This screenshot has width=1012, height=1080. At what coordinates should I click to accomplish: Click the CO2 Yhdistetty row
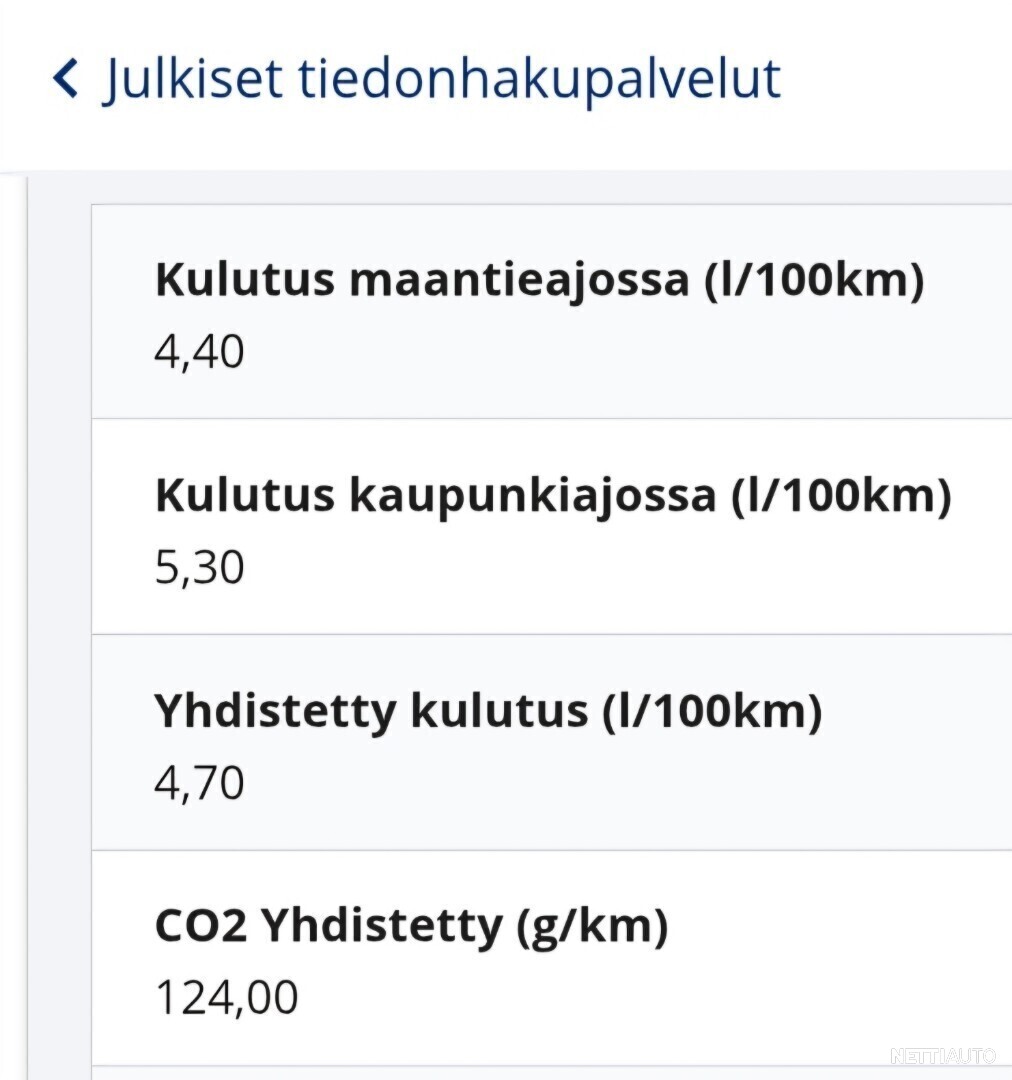(552, 958)
